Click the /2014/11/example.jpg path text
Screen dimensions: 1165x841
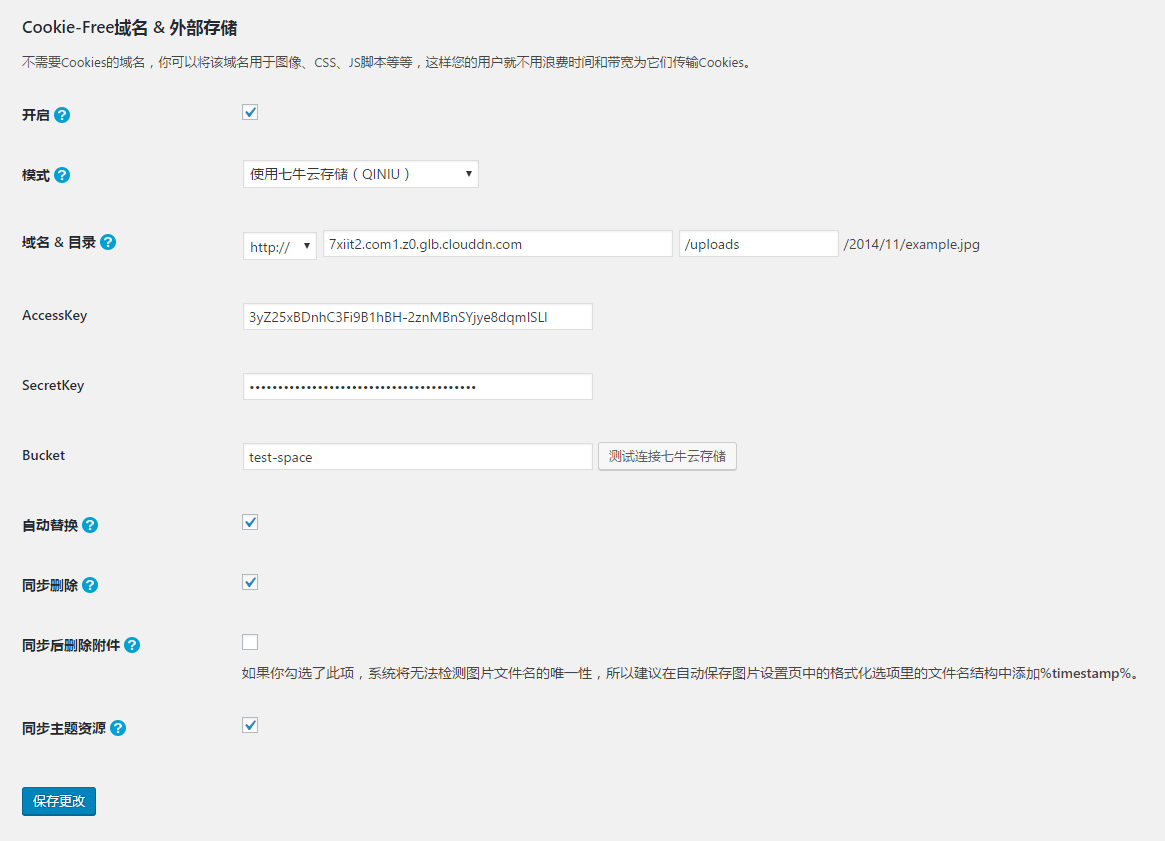pyautogui.click(x=912, y=244)
